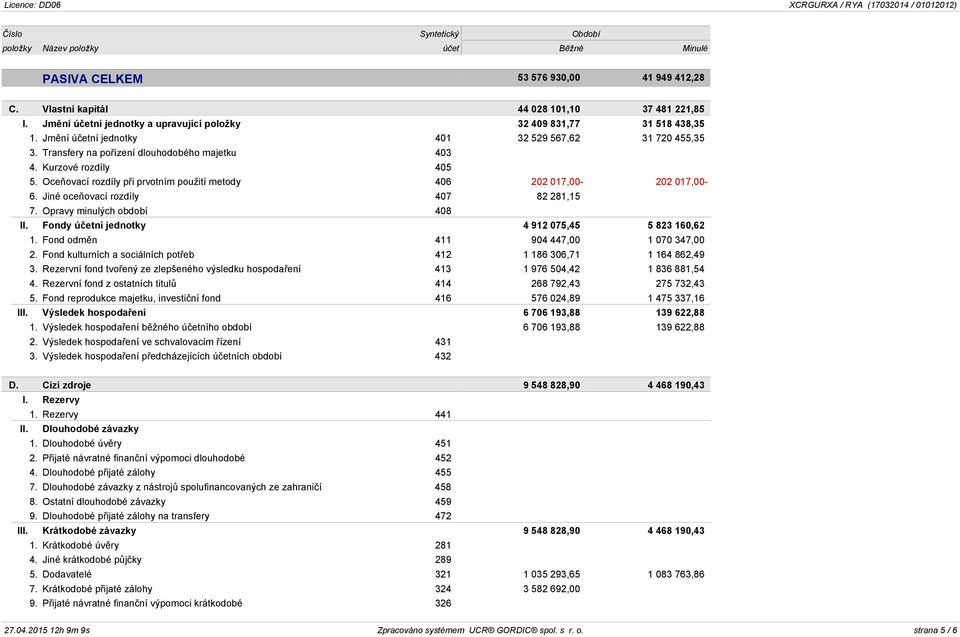
Task: Click account number 432
Action: coord(443,356)
